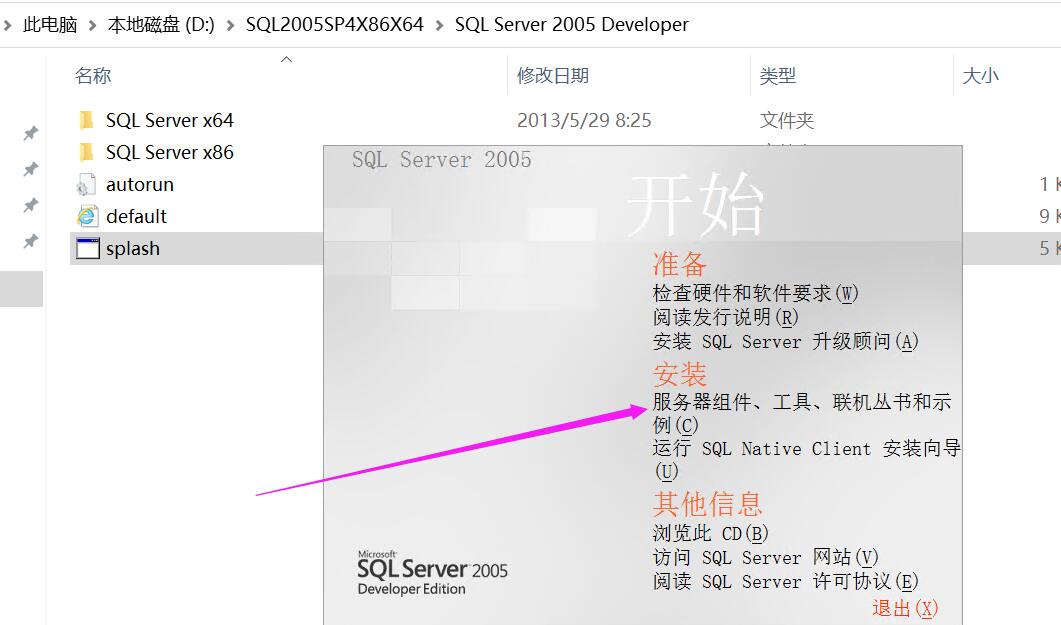The height and width of the screenshot is (625, 1061).
Task: Open the SQL Server x64 folder icon
Action: pyautogui.click(x=87, y=120)
